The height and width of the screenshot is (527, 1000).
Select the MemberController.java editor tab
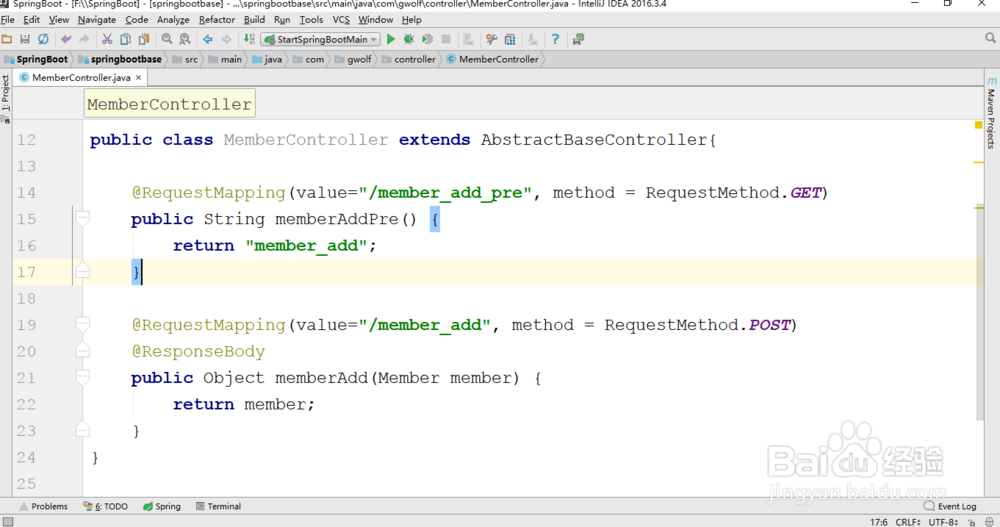click(x=81, y=77)
